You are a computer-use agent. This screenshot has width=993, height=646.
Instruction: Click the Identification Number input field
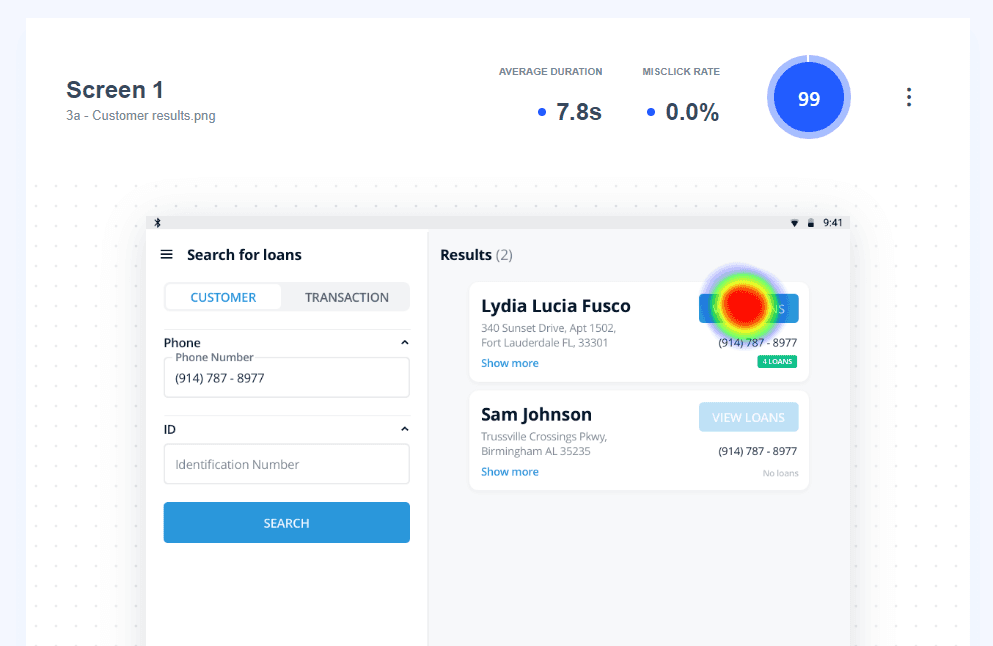click(286, 464)
